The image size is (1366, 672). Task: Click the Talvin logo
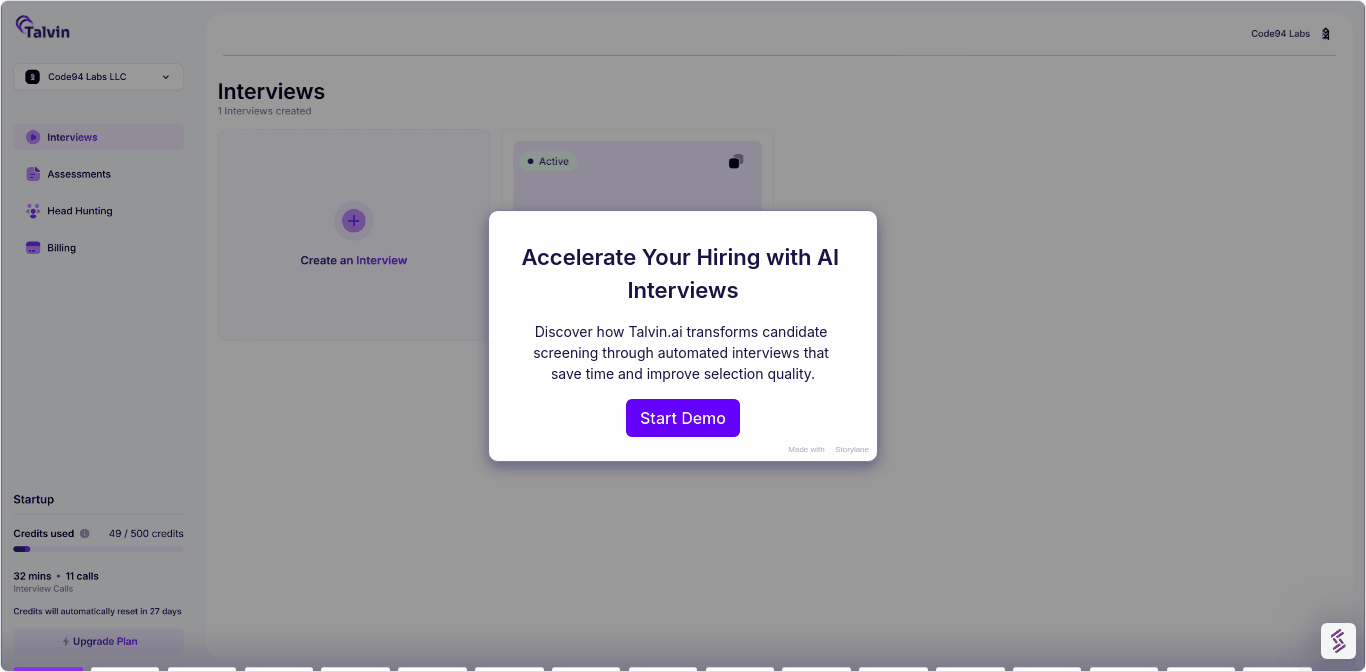coord(42,27)
